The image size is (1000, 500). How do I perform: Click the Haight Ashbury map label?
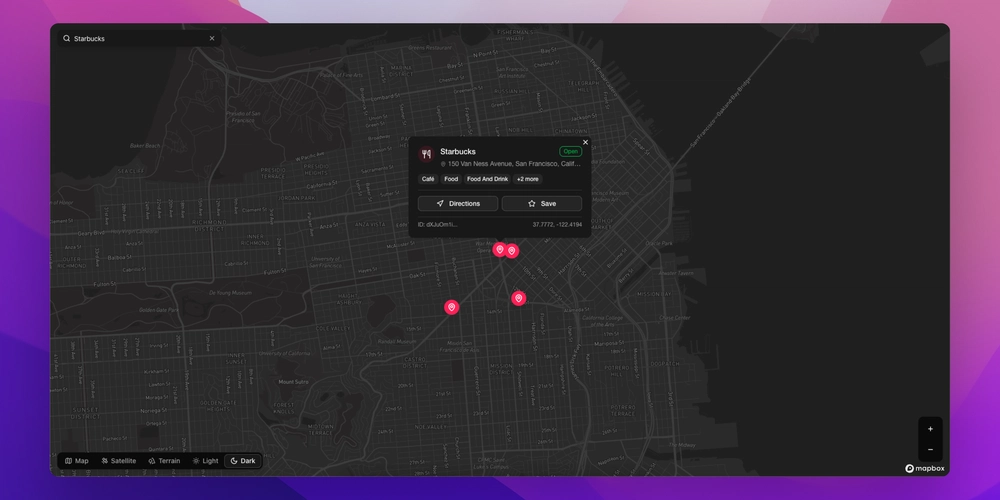click(349, 299)
